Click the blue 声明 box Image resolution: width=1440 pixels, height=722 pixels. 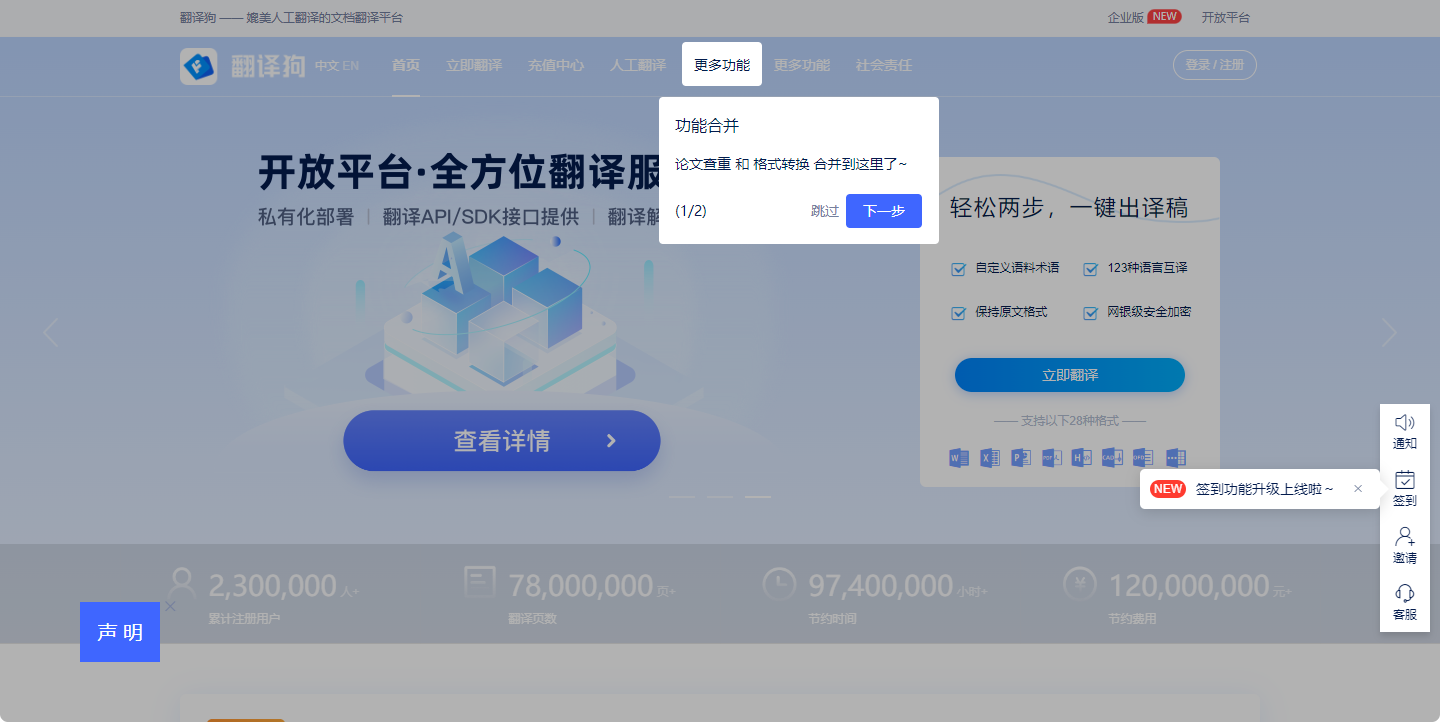point(120,632)
